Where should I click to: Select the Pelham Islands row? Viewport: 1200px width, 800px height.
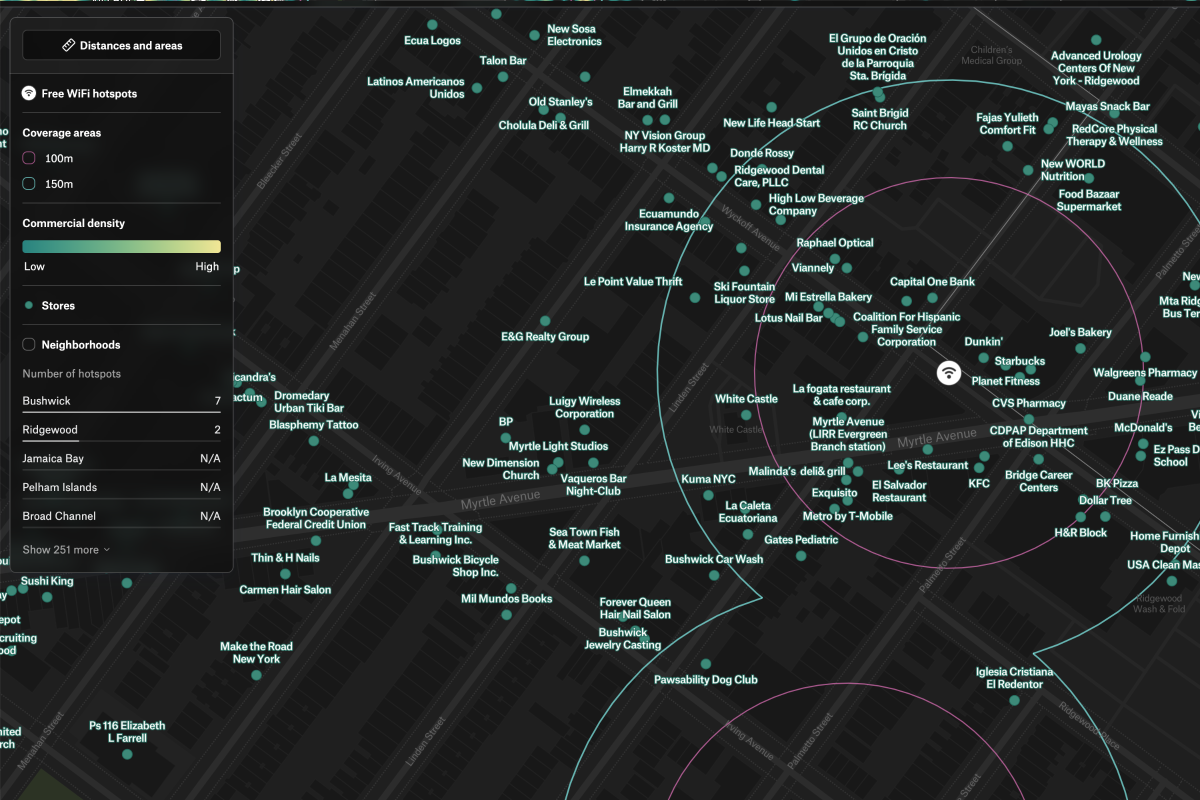pos(122,487)
